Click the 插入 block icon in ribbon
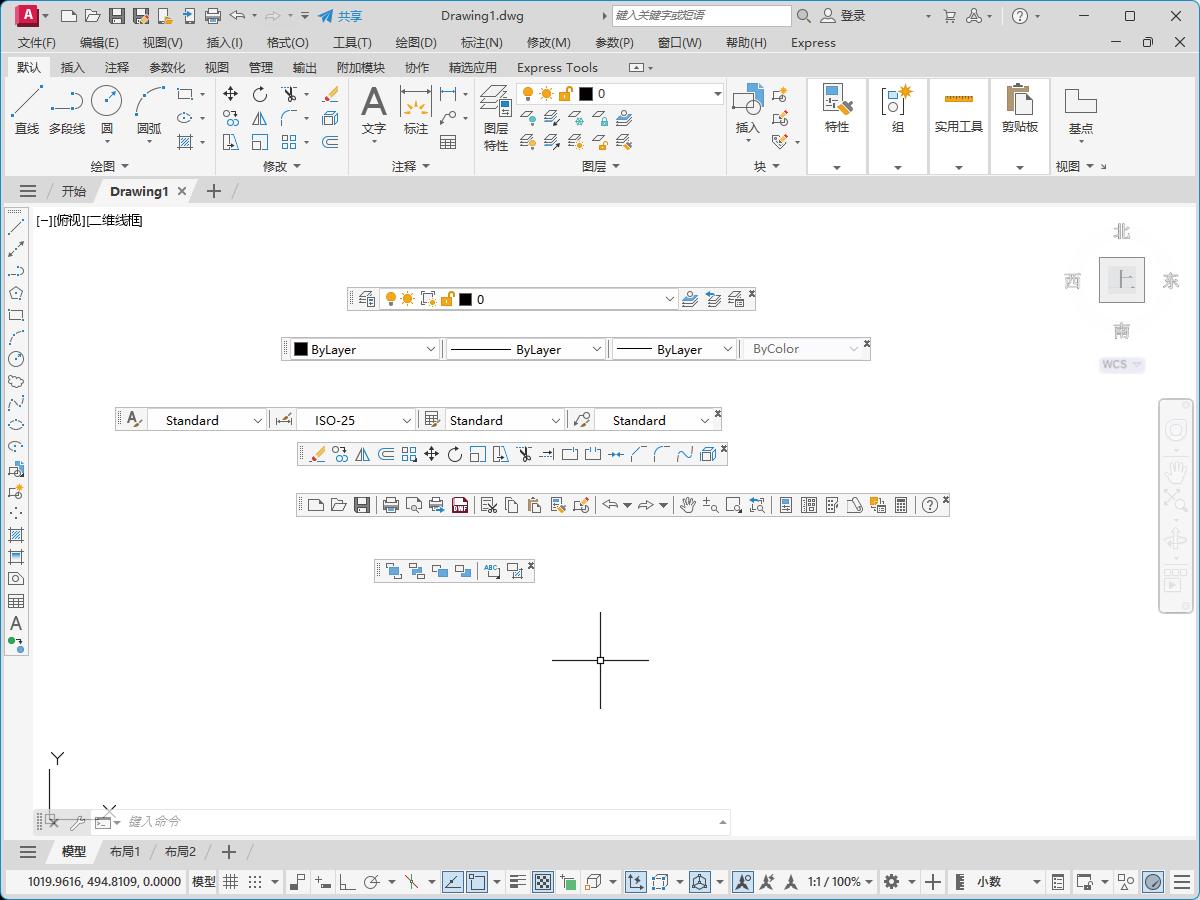Image resolution: width=1200 pixels, height=900 pixels. 747,108
